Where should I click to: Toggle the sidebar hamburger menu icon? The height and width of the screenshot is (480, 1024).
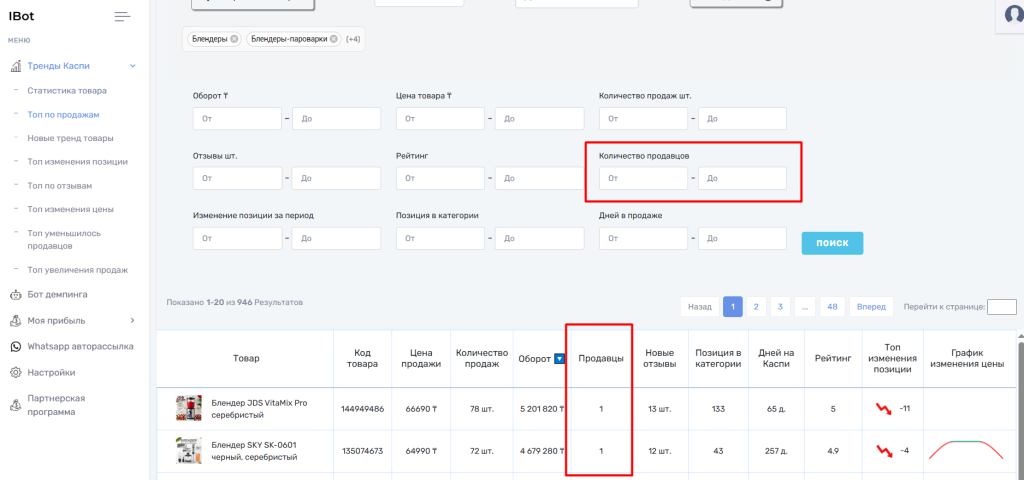pos(122,16)
